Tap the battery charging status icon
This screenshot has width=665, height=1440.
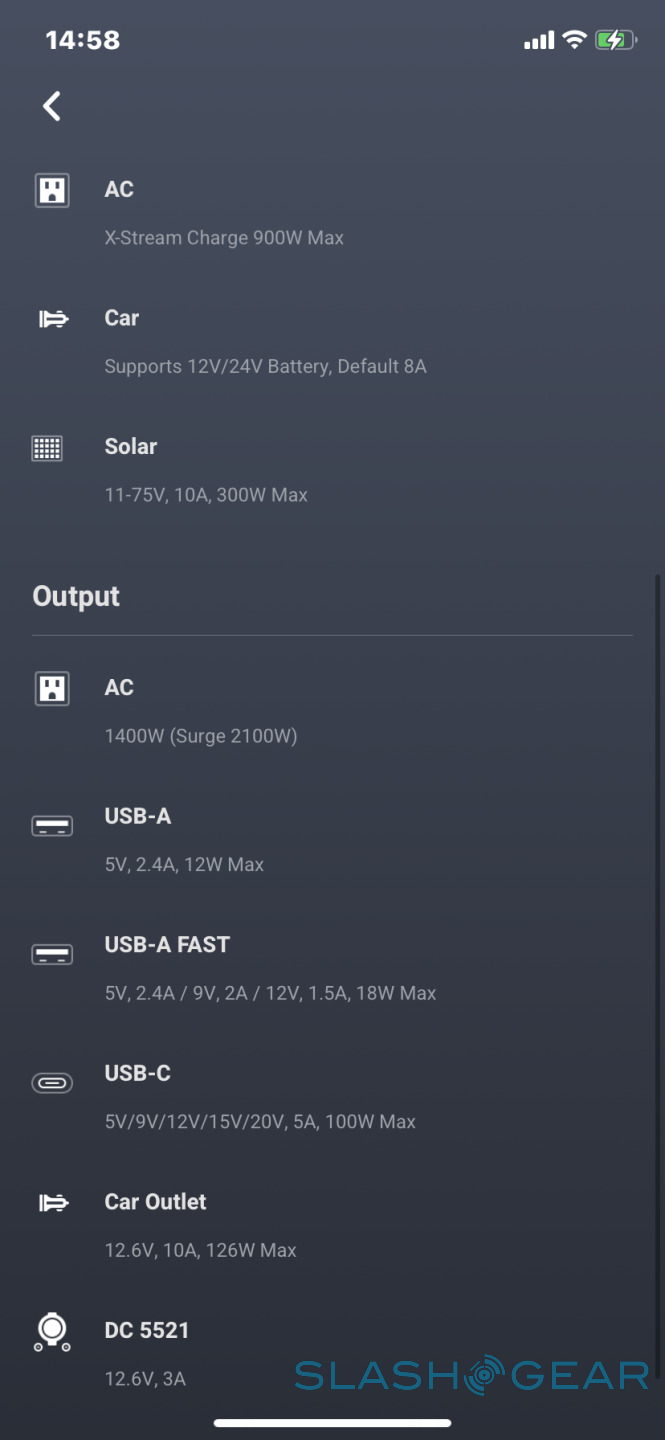[x=615, y=40]
